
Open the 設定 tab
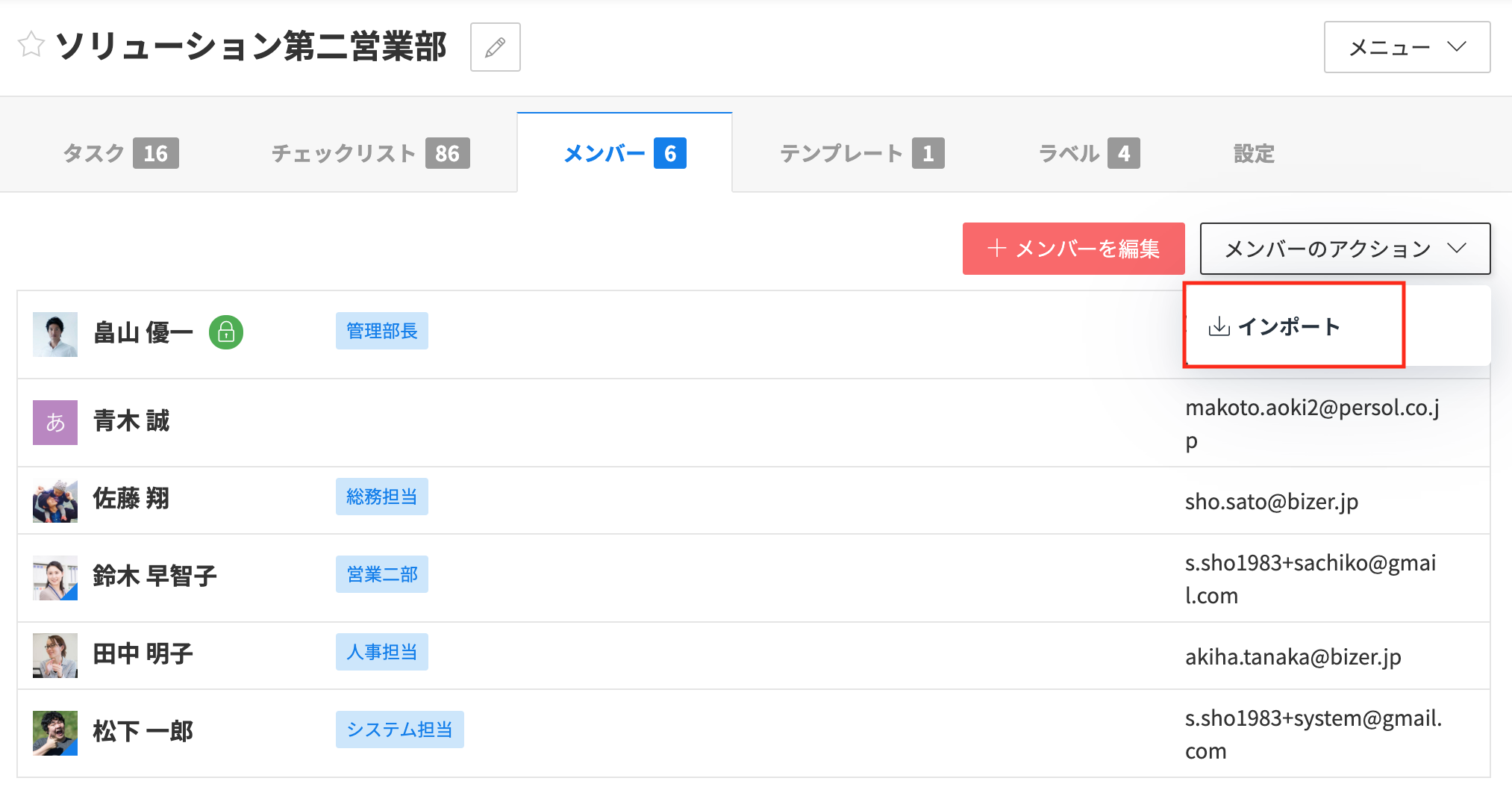1254,153
